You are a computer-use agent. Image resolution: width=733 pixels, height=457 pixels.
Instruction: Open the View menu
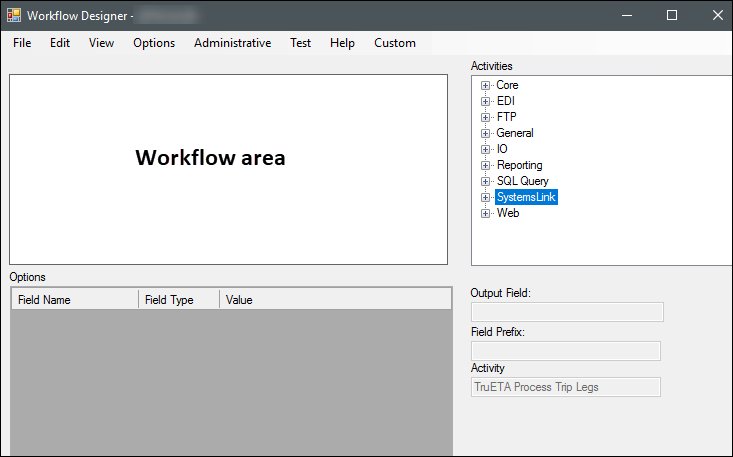[101, 43]
